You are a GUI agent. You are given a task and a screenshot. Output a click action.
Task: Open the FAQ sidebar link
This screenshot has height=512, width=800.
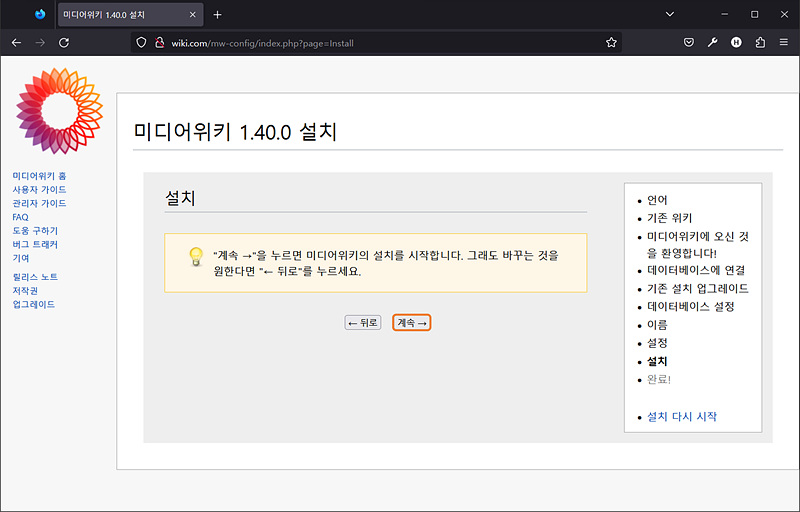pyautogui.click(x=20, y=217)
